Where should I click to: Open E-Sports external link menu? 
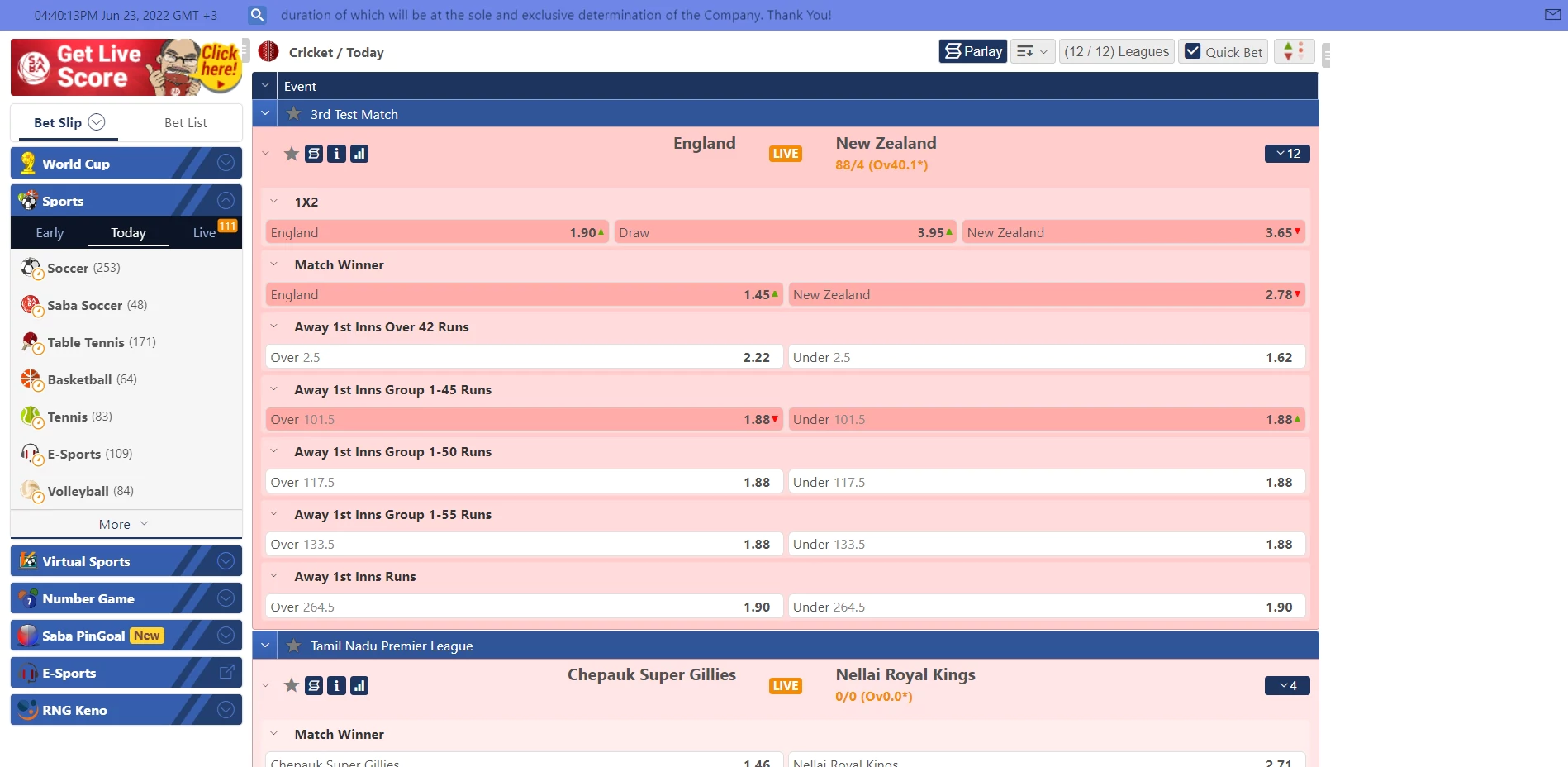126,673
